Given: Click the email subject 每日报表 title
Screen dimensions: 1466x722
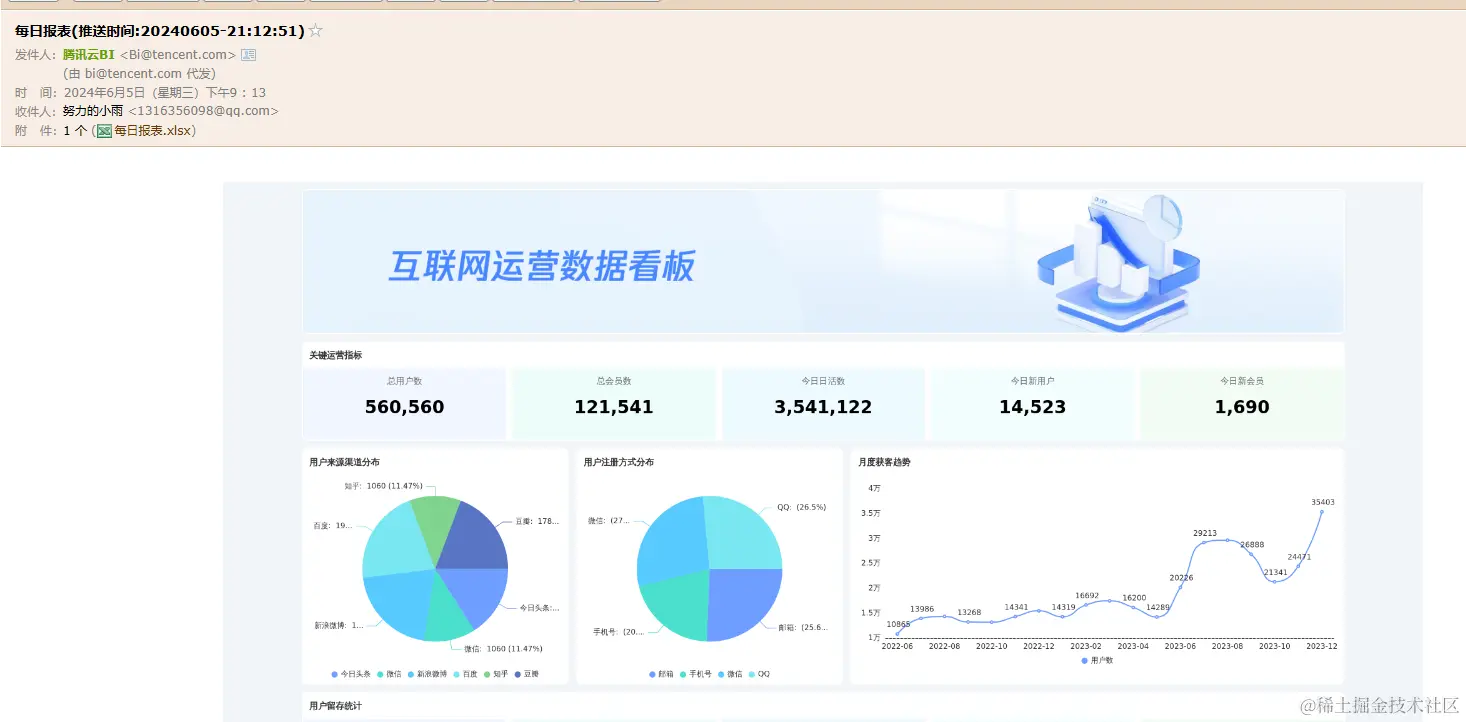Looking at the screenshot, I should [160, 31].
